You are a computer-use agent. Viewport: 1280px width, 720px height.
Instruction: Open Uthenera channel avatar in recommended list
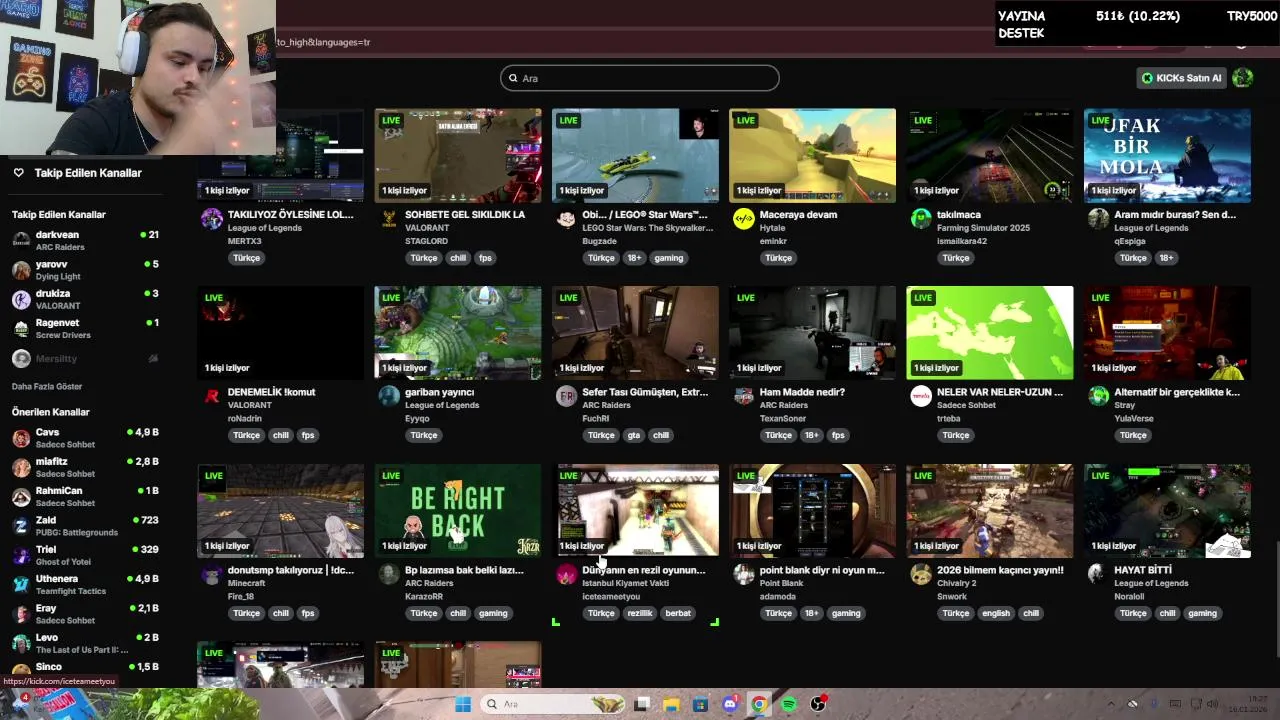pyautogui.click(x=21, y=584)
